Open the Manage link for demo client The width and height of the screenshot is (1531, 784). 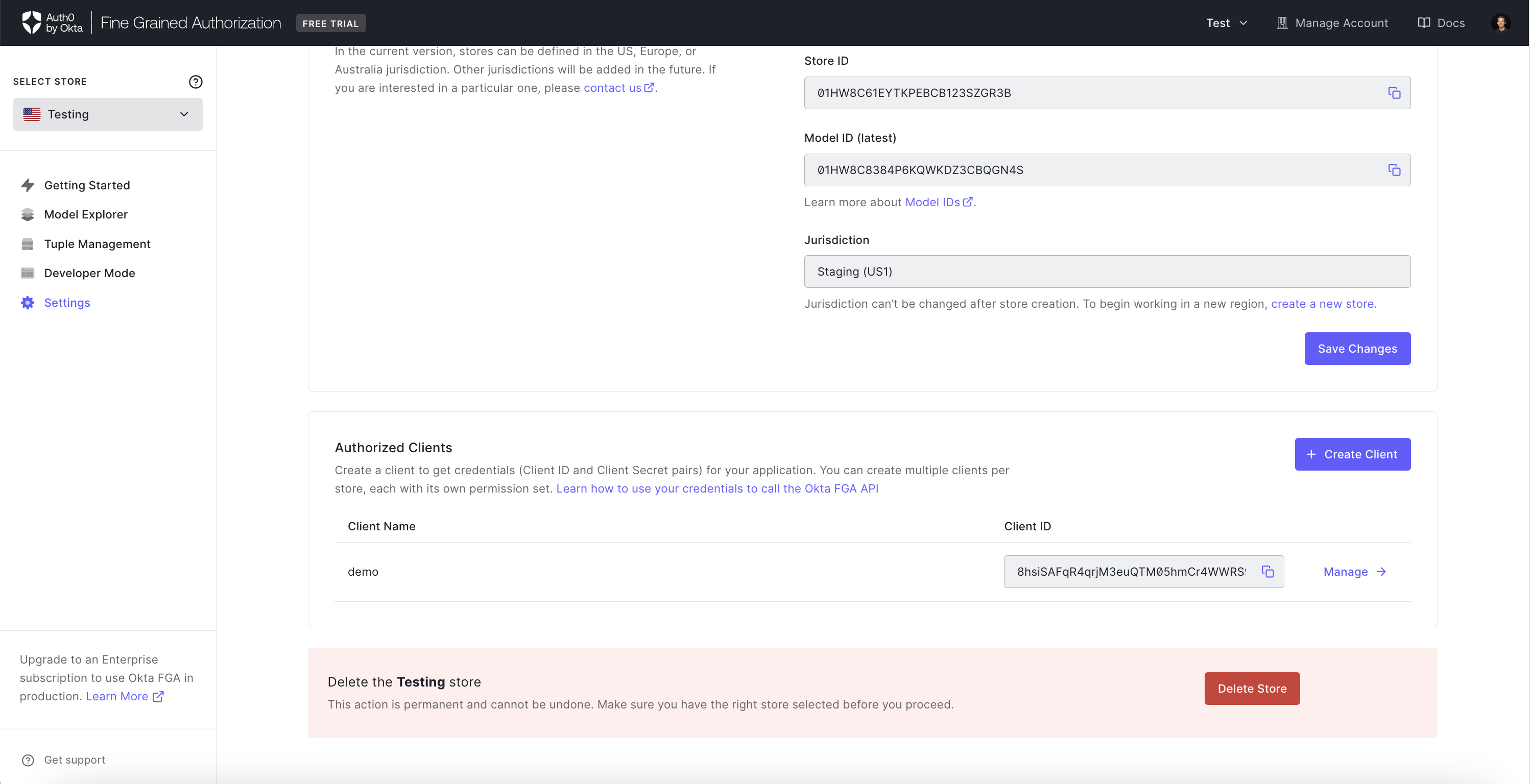[1355, 571]
